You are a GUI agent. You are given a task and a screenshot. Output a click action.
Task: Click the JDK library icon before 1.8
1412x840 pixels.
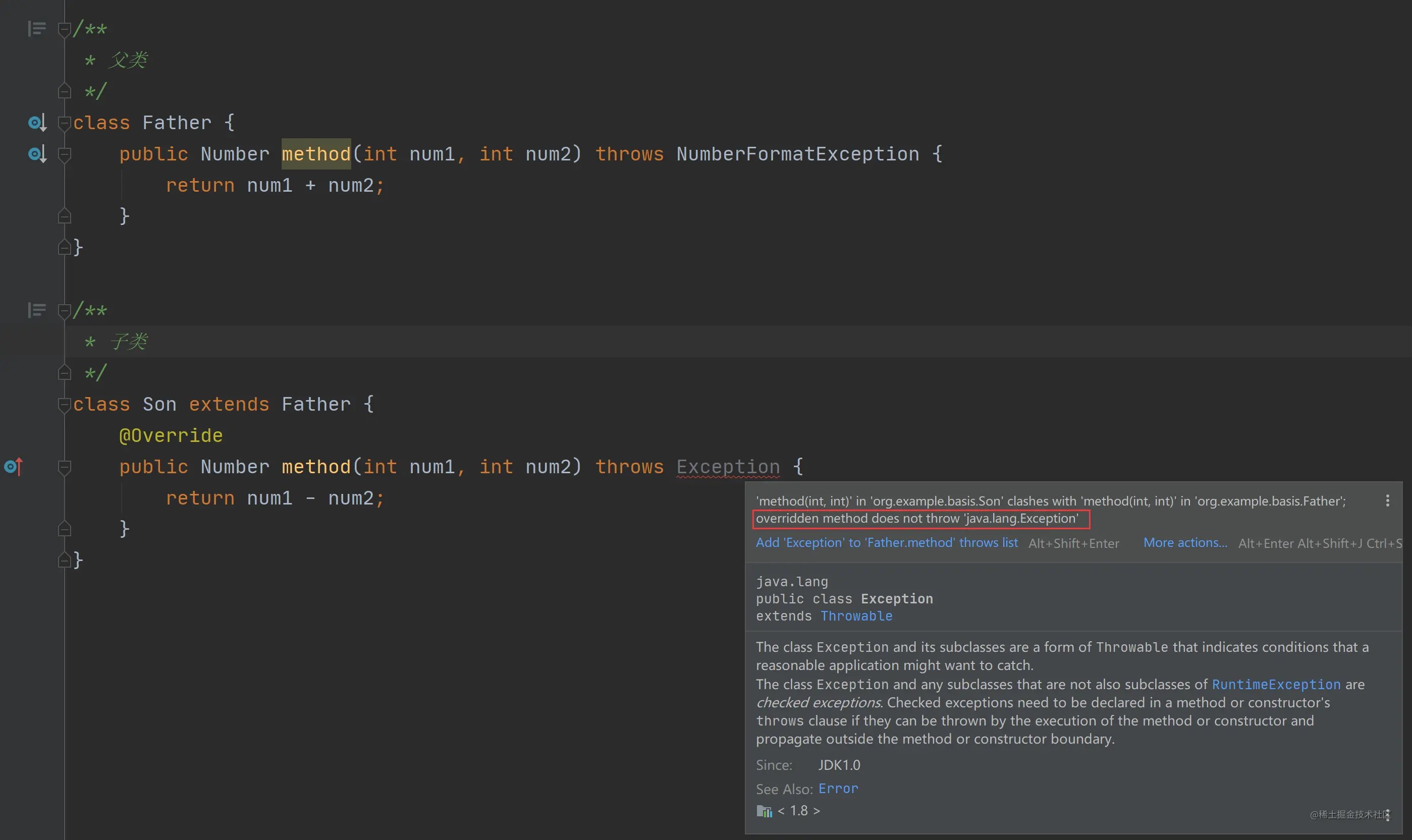[x=765, y=811]
